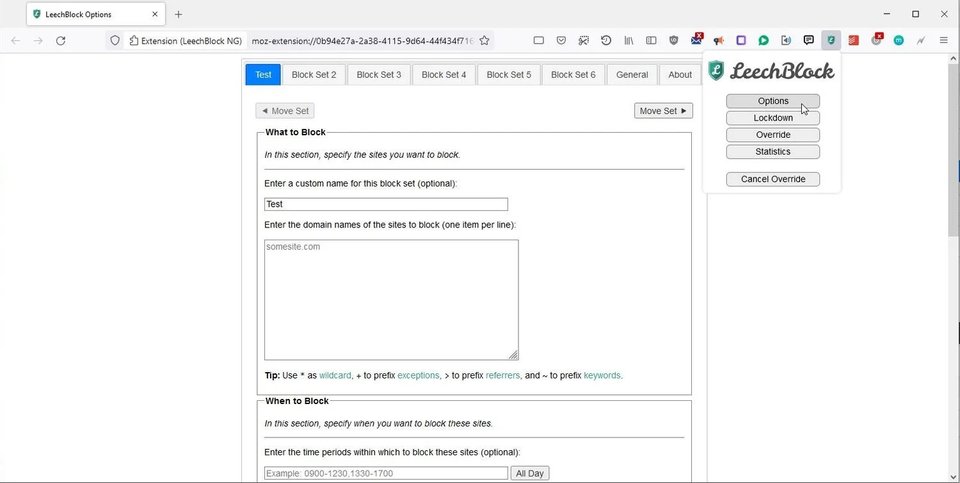Bookmark this page with the star icon

click(484, 40)
